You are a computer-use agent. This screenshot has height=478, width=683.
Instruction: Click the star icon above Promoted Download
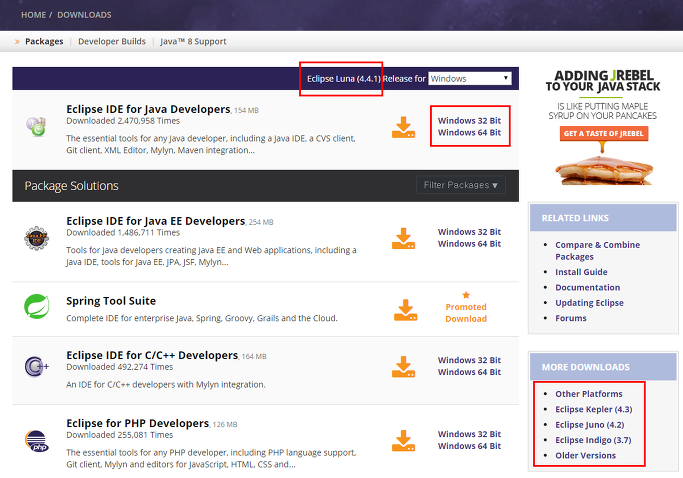click(466, 295)
